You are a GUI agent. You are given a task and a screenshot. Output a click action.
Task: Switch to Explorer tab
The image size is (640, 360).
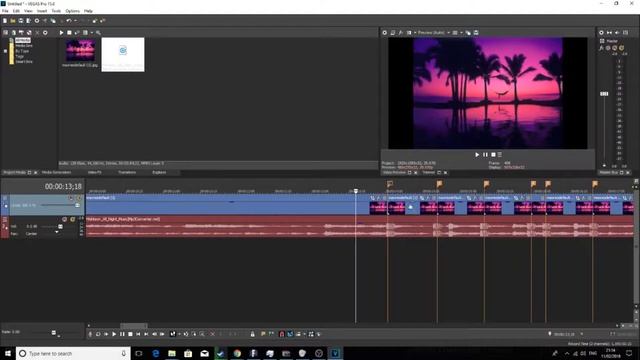[x=159, y=173]
